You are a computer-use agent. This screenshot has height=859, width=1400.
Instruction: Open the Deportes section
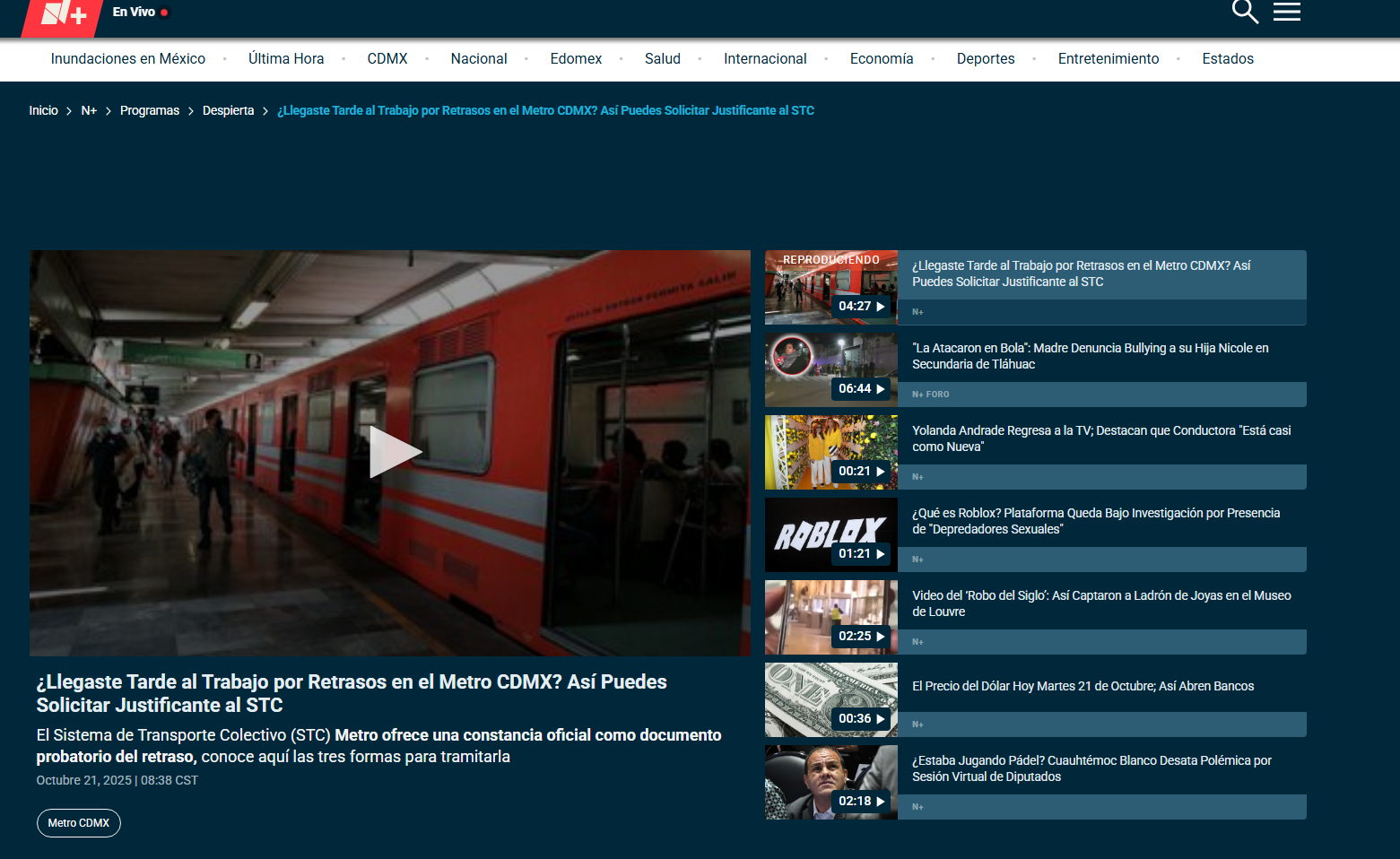coord(986,58)
